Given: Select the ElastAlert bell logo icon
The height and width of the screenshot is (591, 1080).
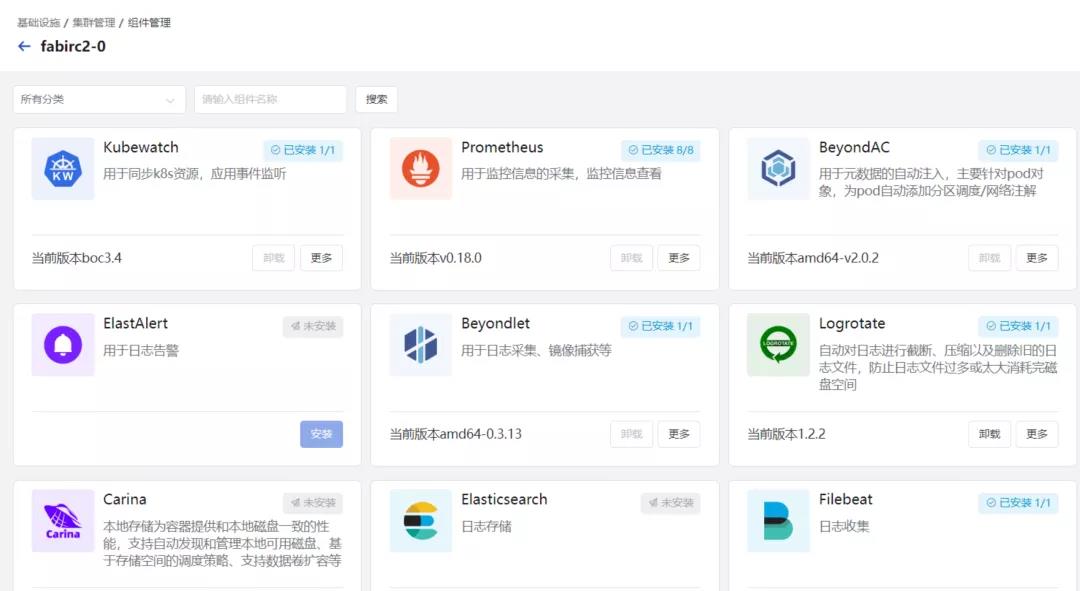Looking at the screenshot, I should [63, 344].
